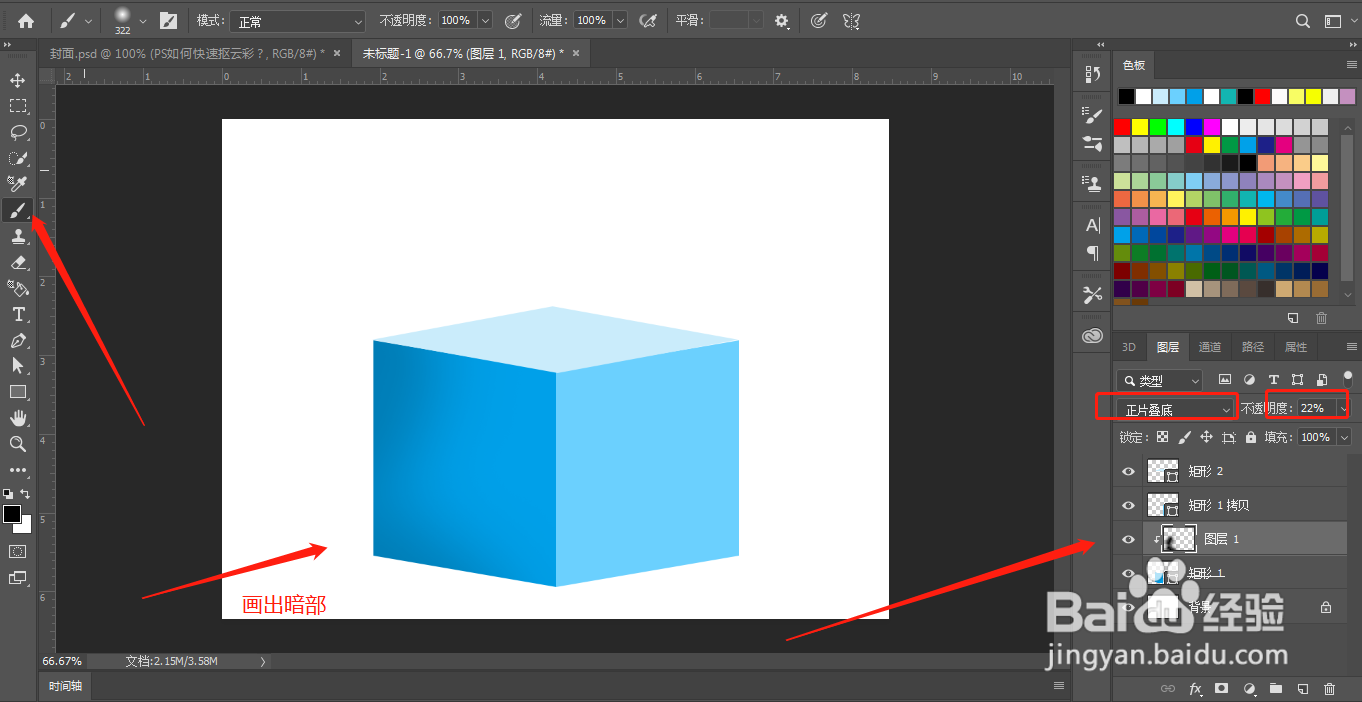Create new layer icon in Layers panel
Viewport: 1362px width, 702px height.
point(1302,689)
